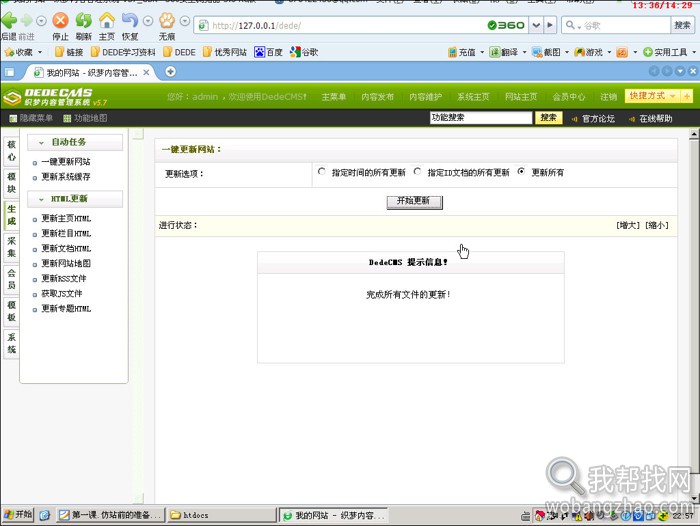This screenshot has width=700, height=526.
Task: Open the dropdown beside the paw icon
Action: pos(185,21)
